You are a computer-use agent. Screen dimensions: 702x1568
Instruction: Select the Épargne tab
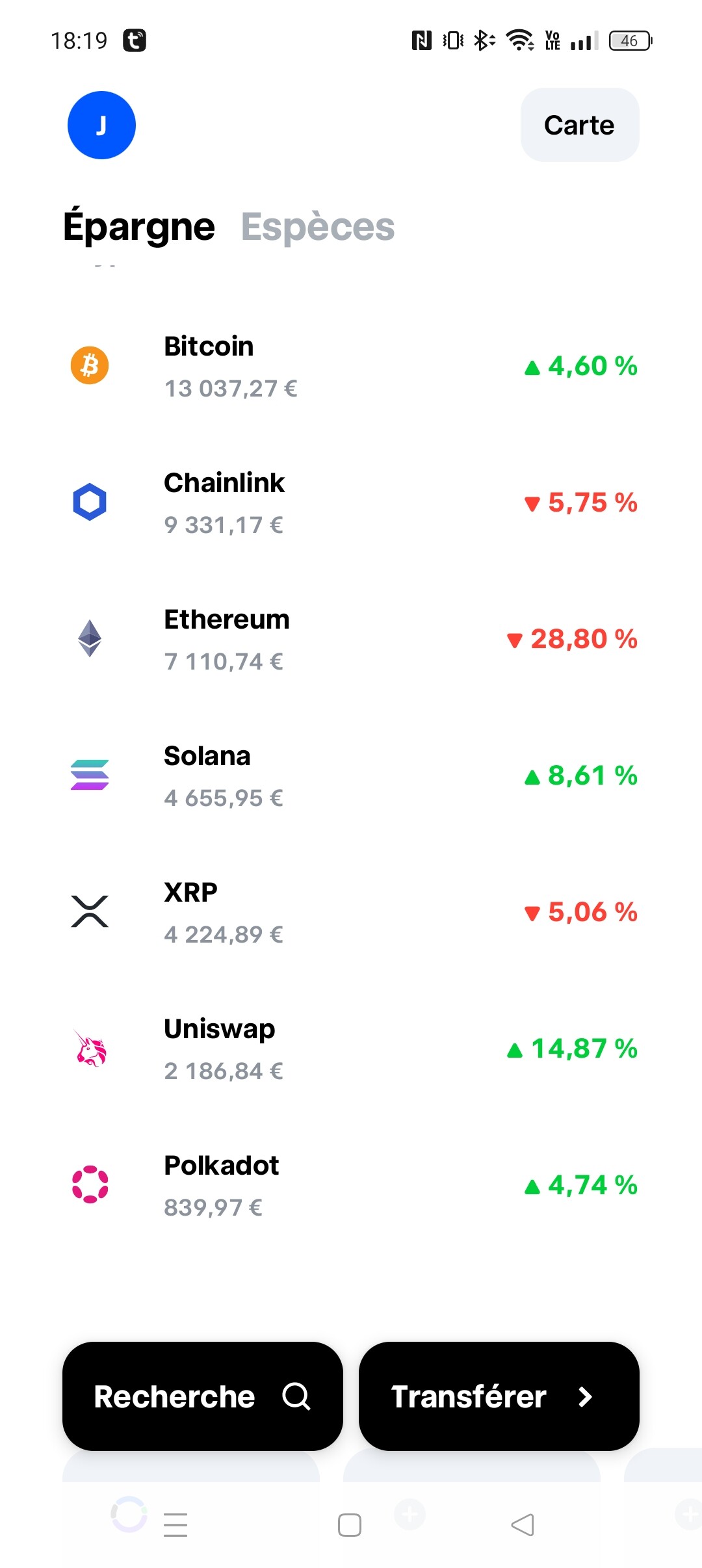click(x=139, y=227)
